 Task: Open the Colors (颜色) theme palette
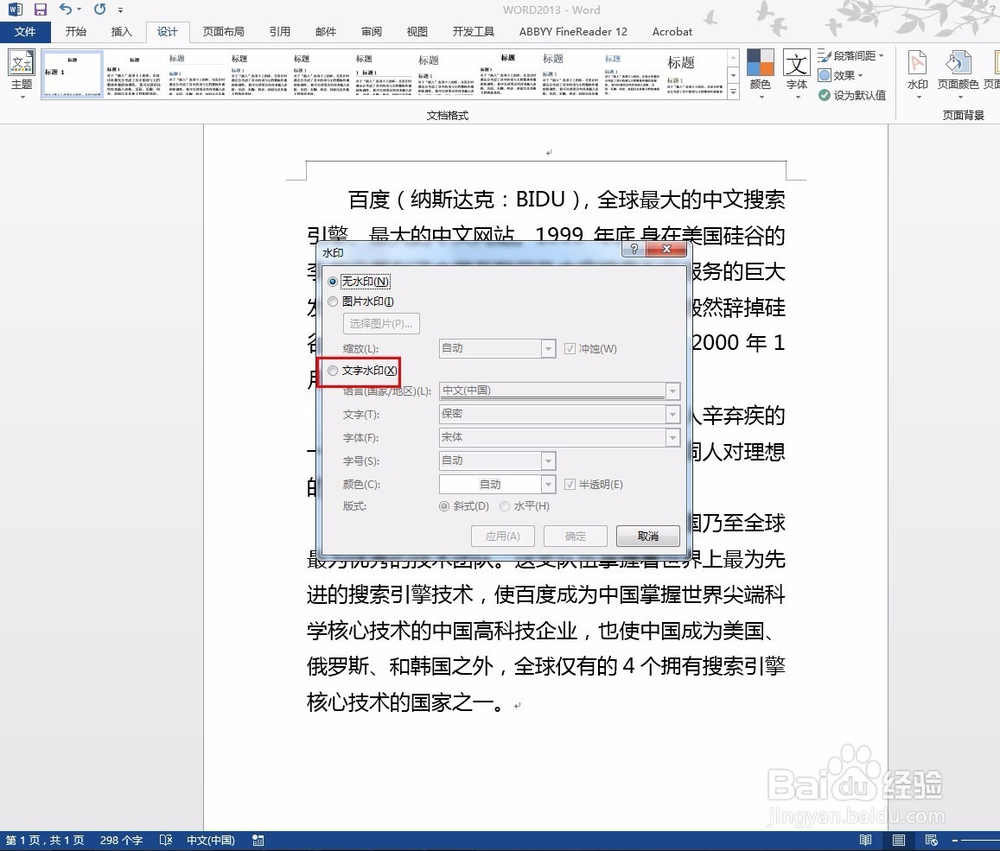point(760,74)
